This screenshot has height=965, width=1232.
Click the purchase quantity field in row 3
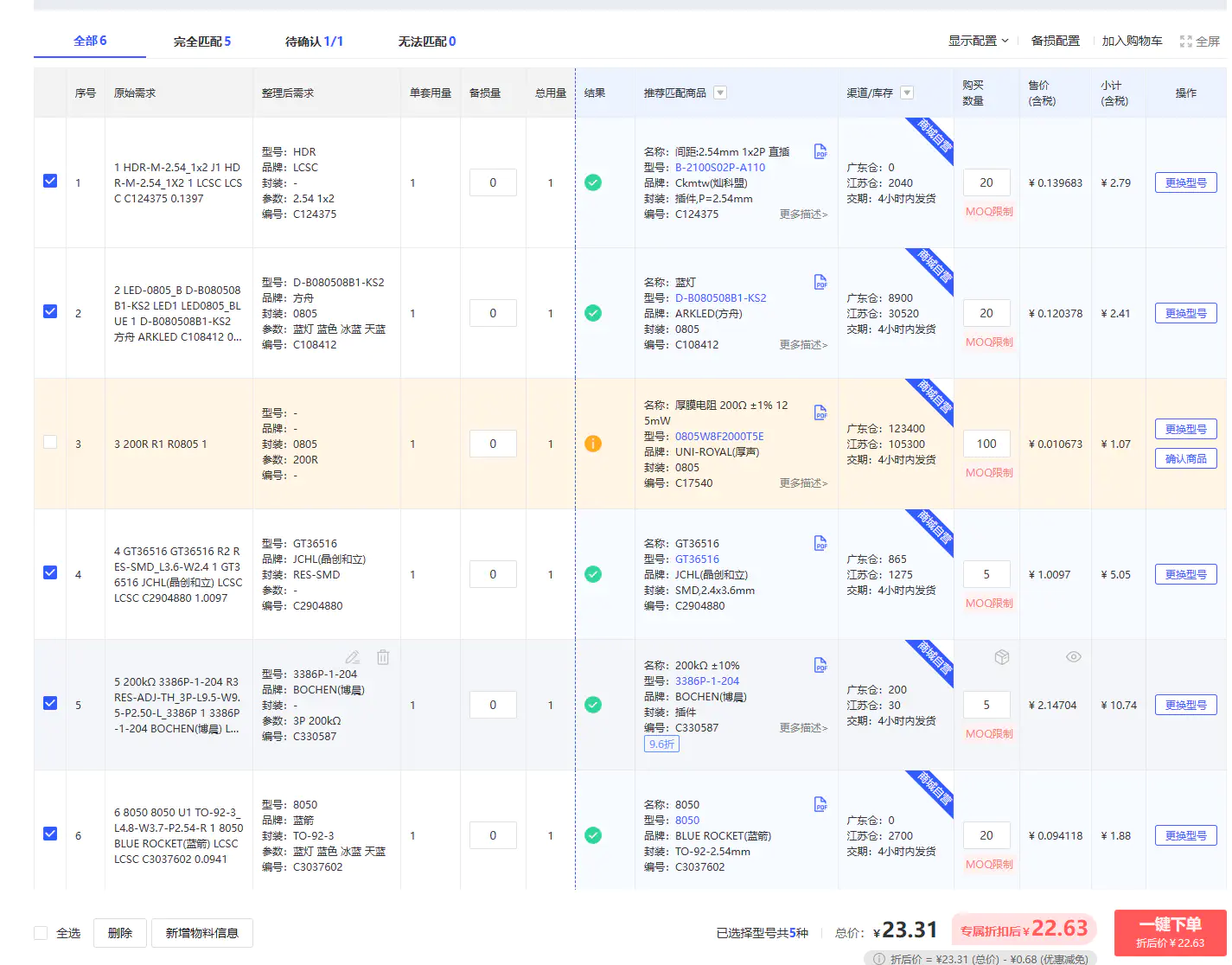[986, 444]
